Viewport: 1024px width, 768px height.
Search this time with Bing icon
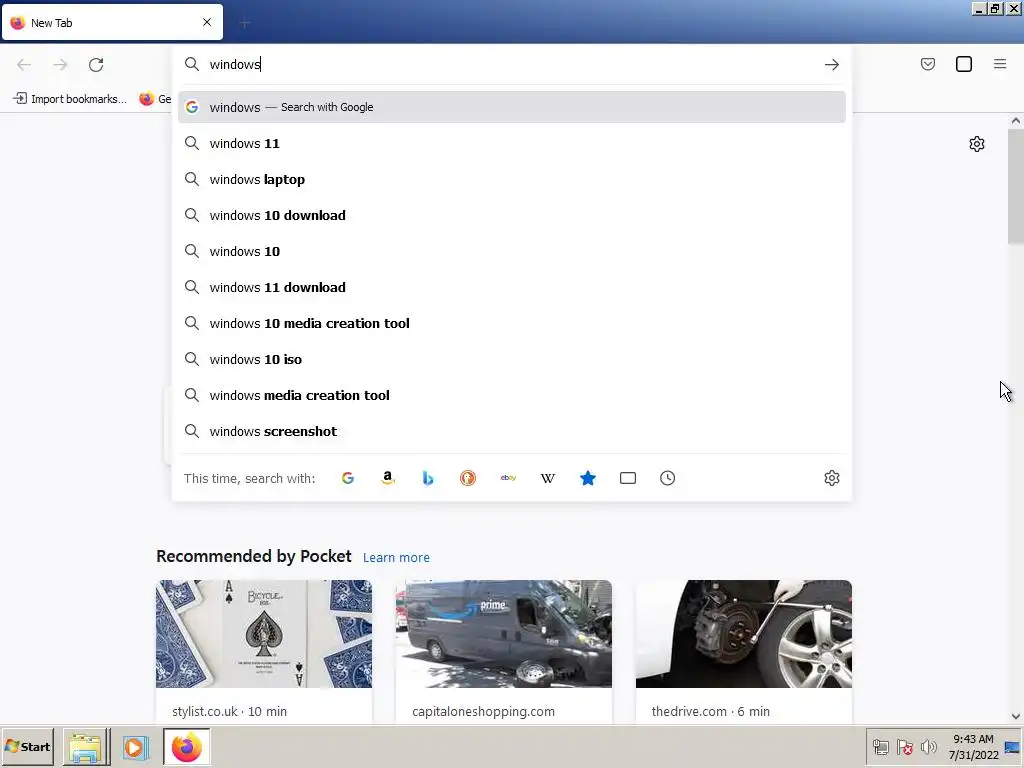click(428, 478)
